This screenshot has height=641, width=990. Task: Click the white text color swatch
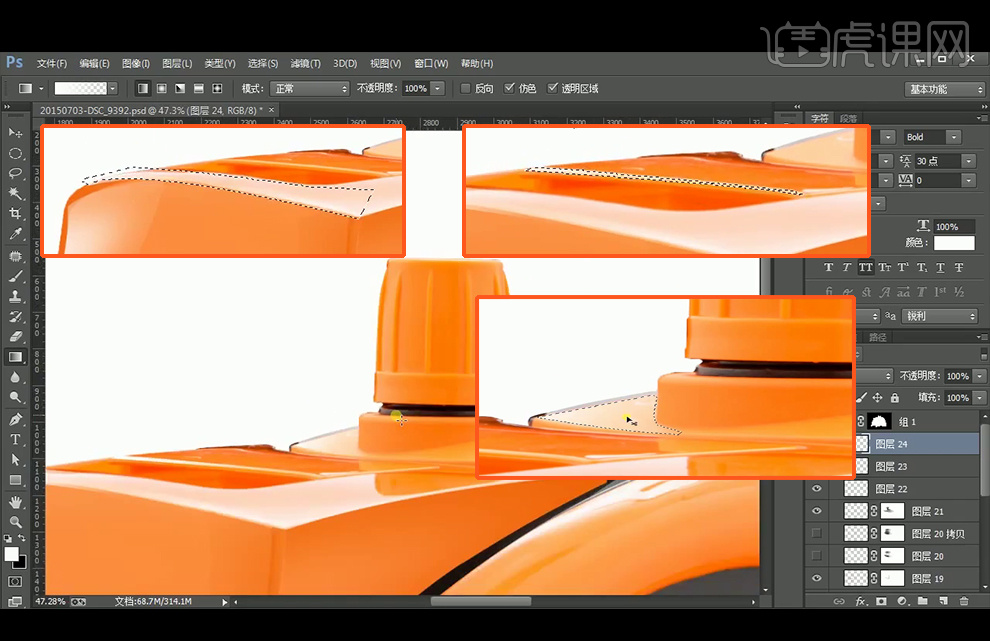pos(954,243)
